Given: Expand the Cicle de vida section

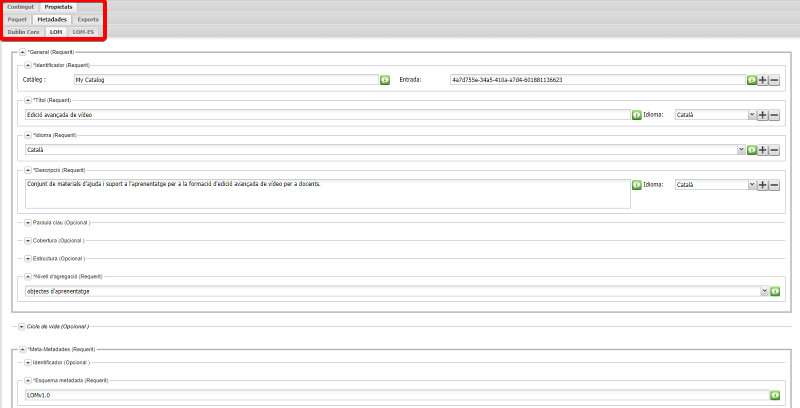Looking at the screenshot, I should click(21, 326).
